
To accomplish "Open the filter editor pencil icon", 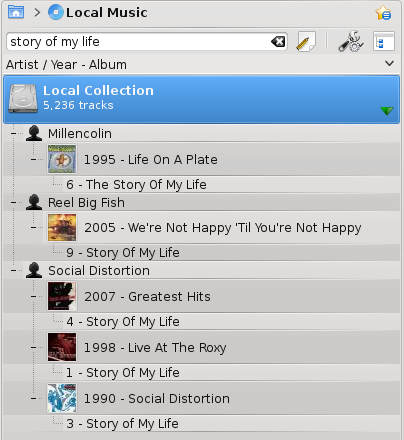I will click(x=306, y=42).
